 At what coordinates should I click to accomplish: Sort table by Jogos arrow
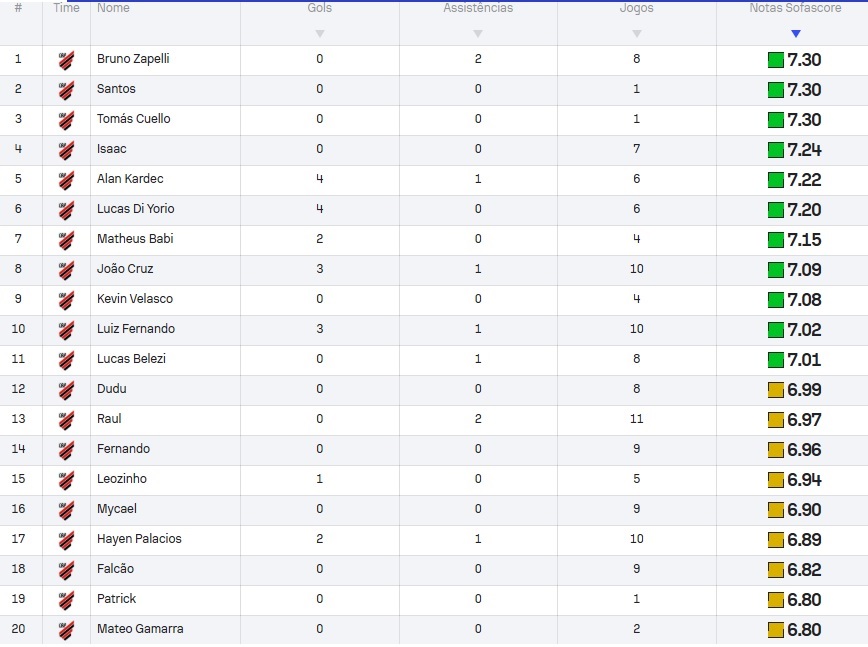click(x=637, y=34)
